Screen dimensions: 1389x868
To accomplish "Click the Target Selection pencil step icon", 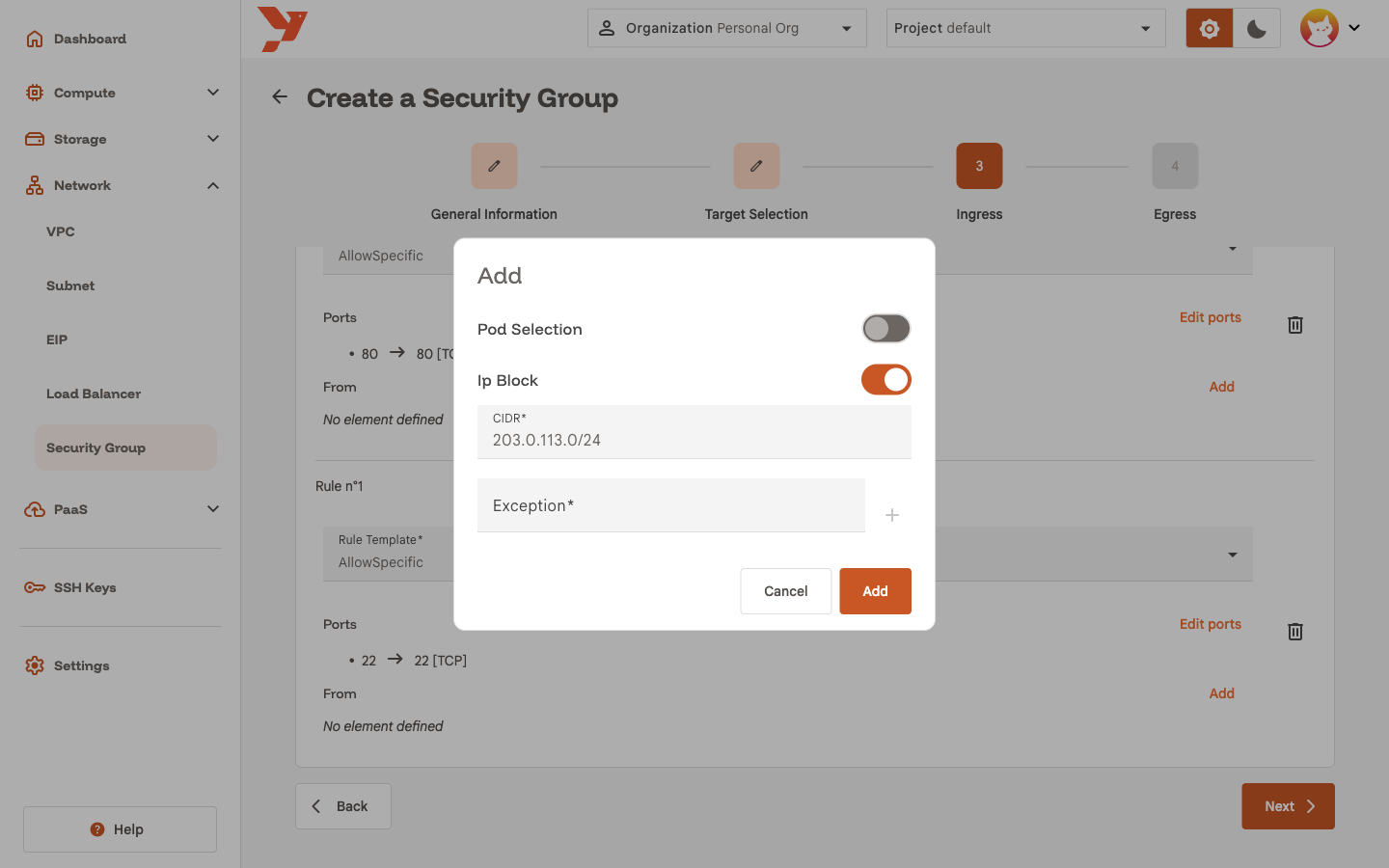I will [x=756, y=166].
